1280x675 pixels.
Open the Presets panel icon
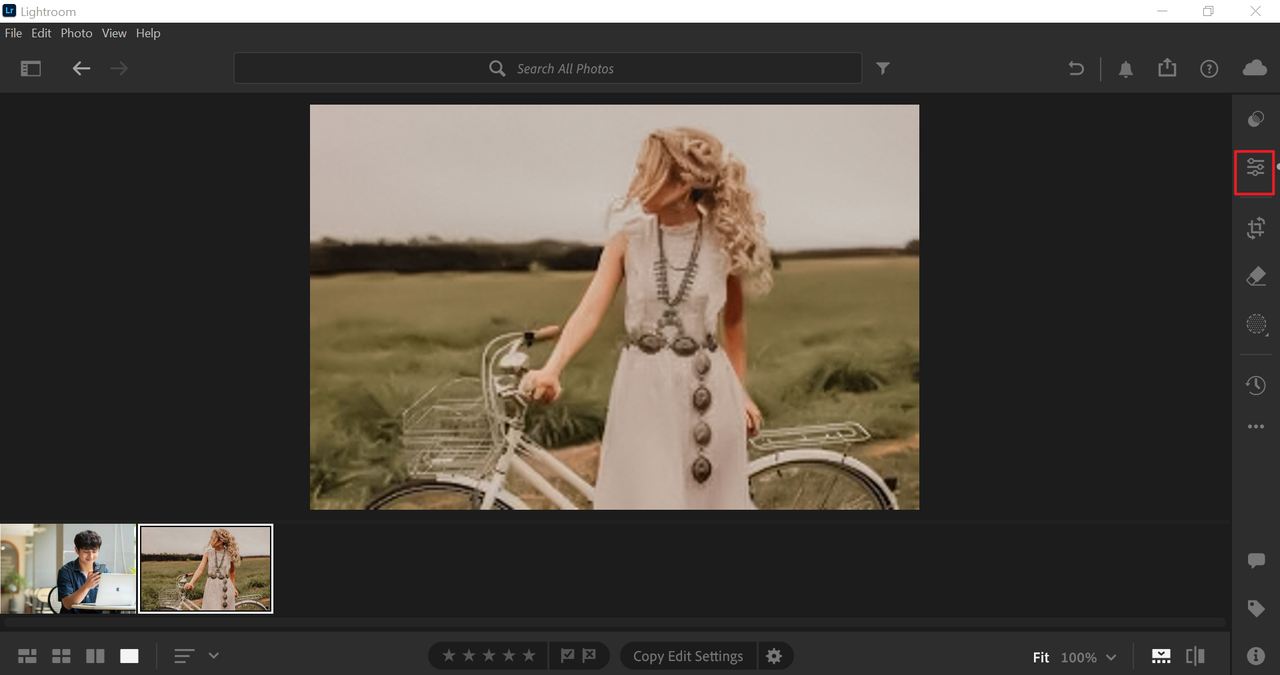[1256, 120]
